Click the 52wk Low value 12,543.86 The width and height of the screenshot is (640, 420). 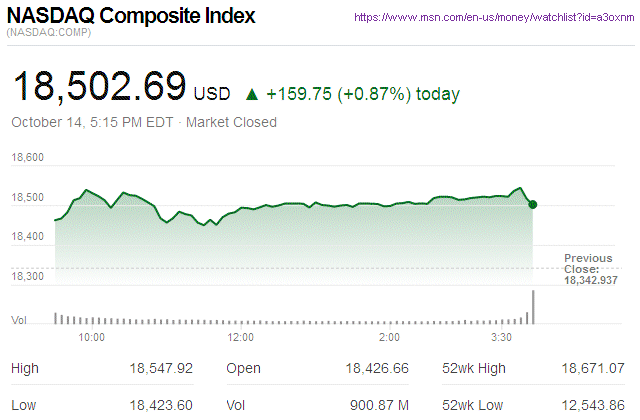[x=594, y=404]
